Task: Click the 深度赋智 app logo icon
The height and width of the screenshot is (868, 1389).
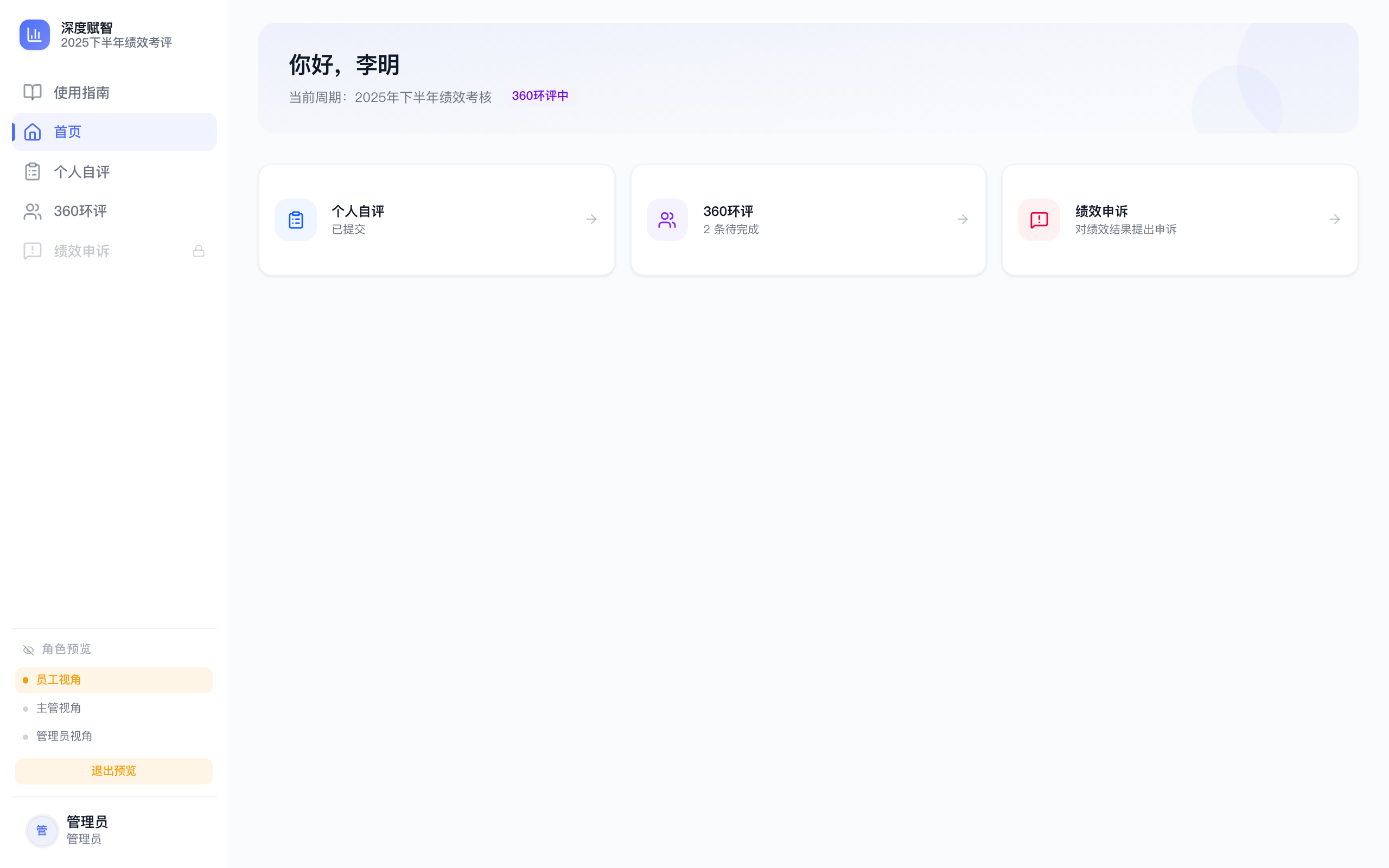Action: point(34,34)
